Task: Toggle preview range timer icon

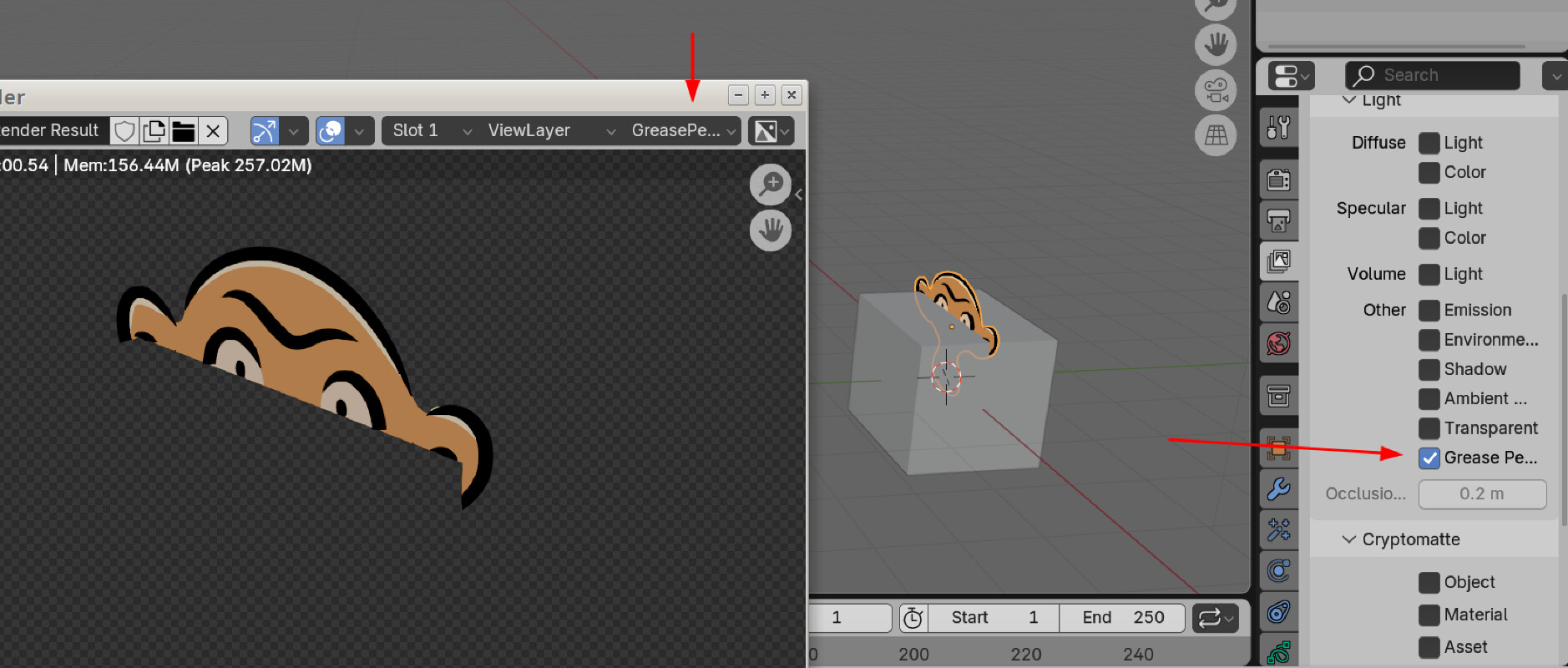Action: (x=913, y=618)
